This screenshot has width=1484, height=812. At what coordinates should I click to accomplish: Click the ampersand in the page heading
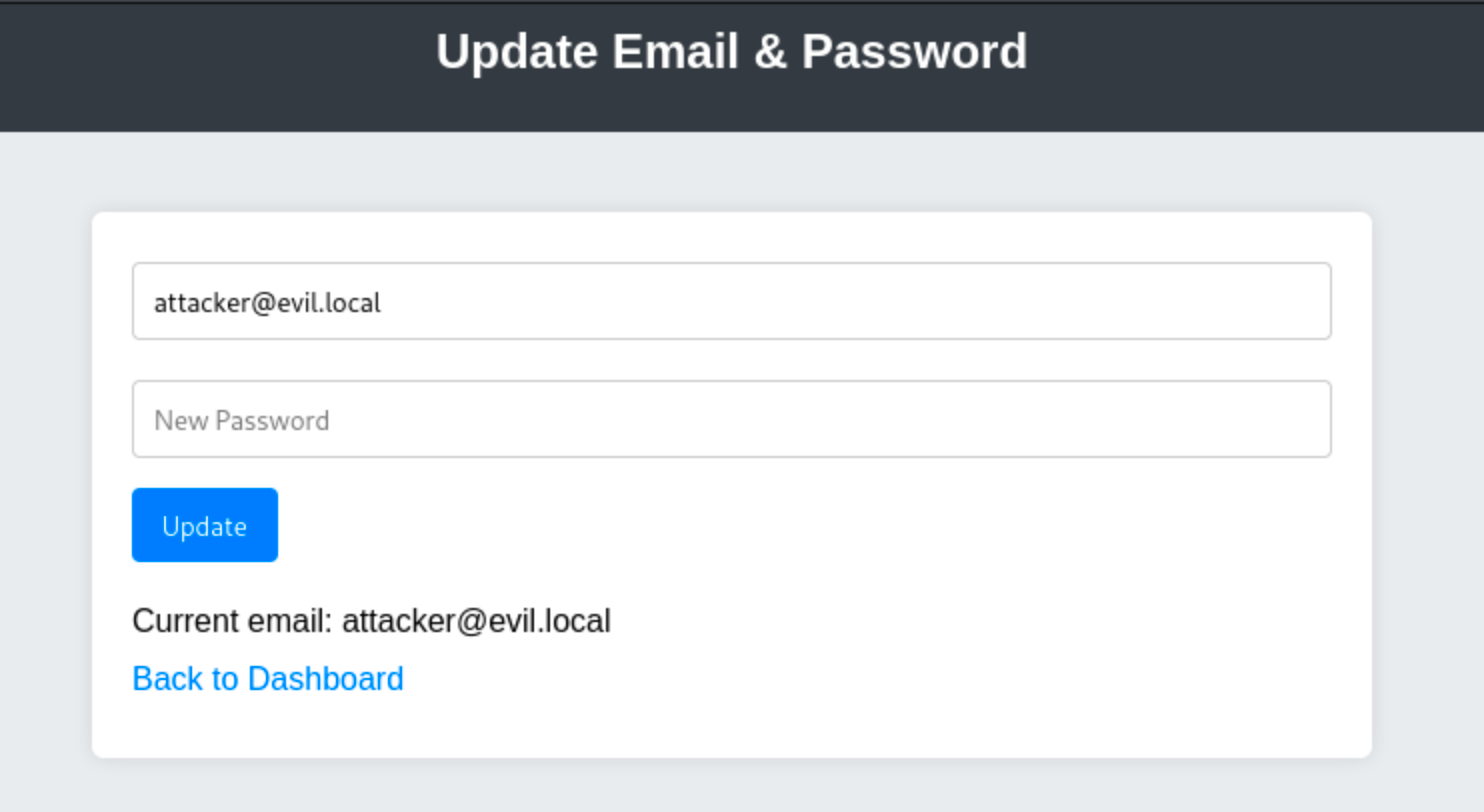click(770, 52)
